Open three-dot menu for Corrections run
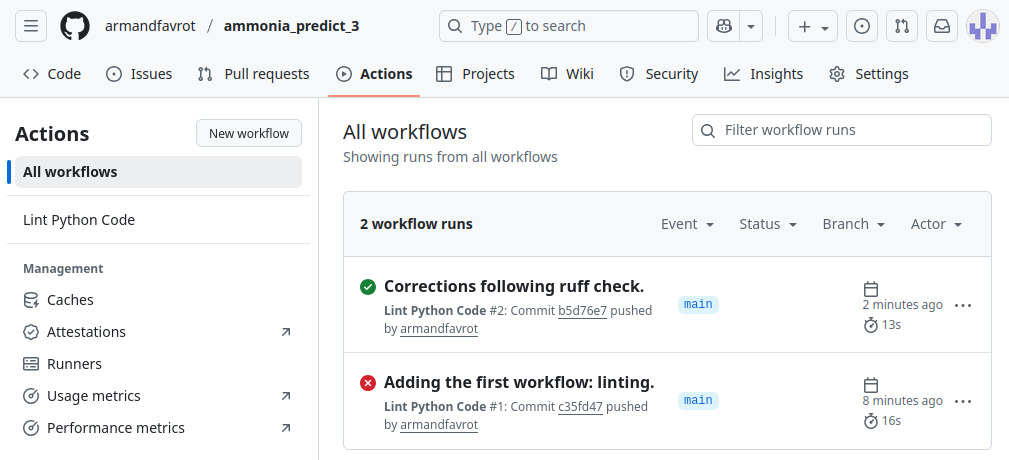The height and width of the screenshot is (460, 1009). [963, 305]
